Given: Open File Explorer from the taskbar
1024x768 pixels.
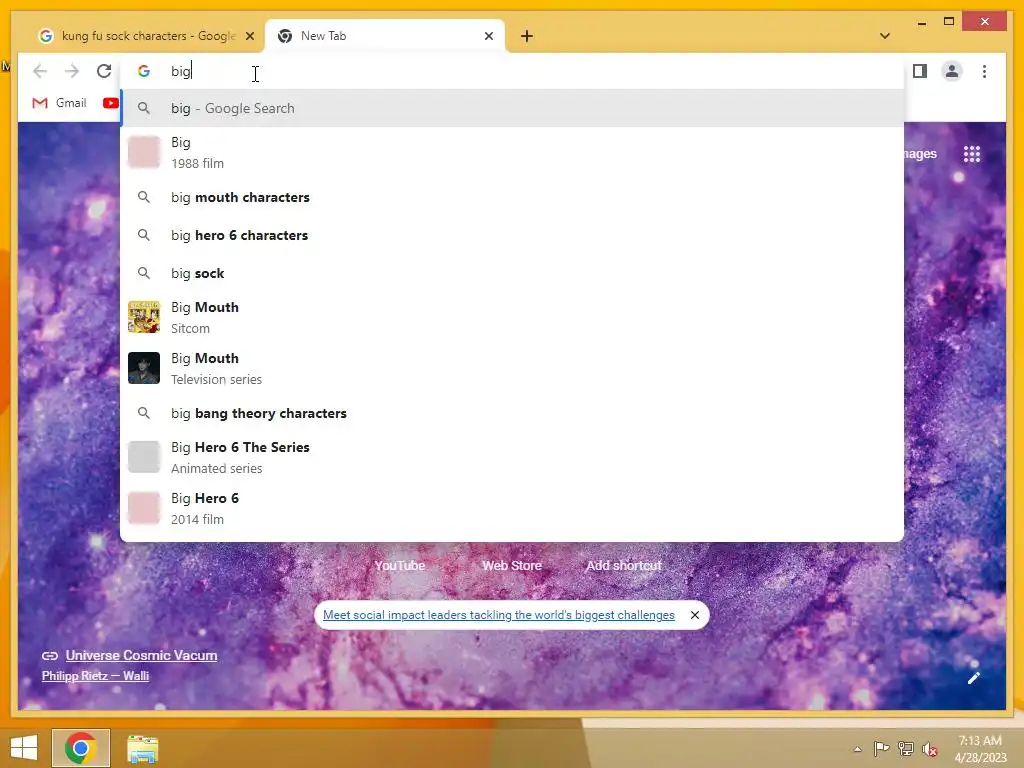Looking at the screenshot, I should (x=142, y=749).
